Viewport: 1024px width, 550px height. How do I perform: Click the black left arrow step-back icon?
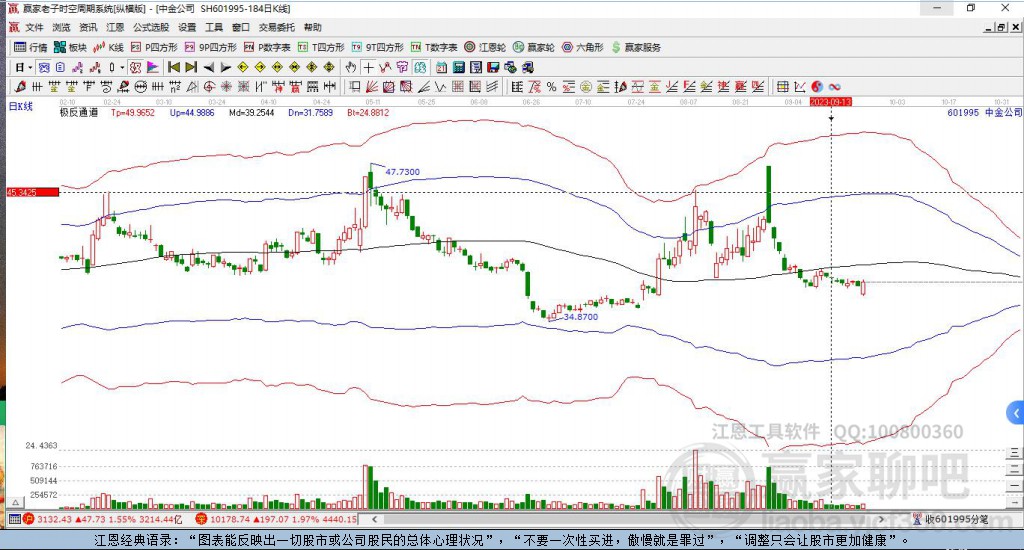coord(208,67)
